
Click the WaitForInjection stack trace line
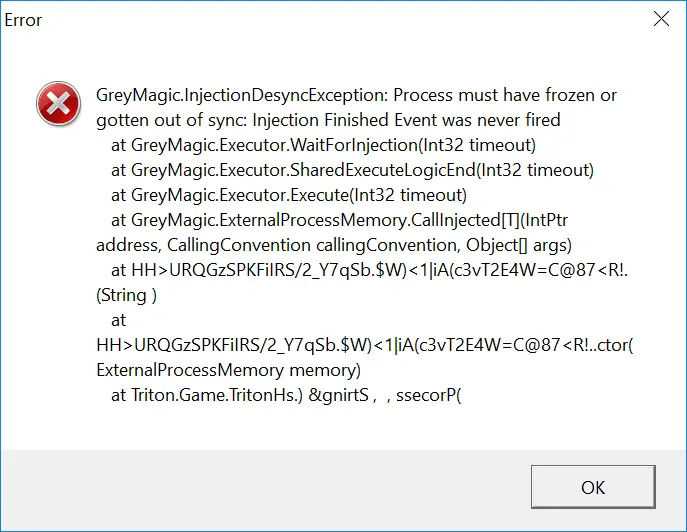point(324,145)
